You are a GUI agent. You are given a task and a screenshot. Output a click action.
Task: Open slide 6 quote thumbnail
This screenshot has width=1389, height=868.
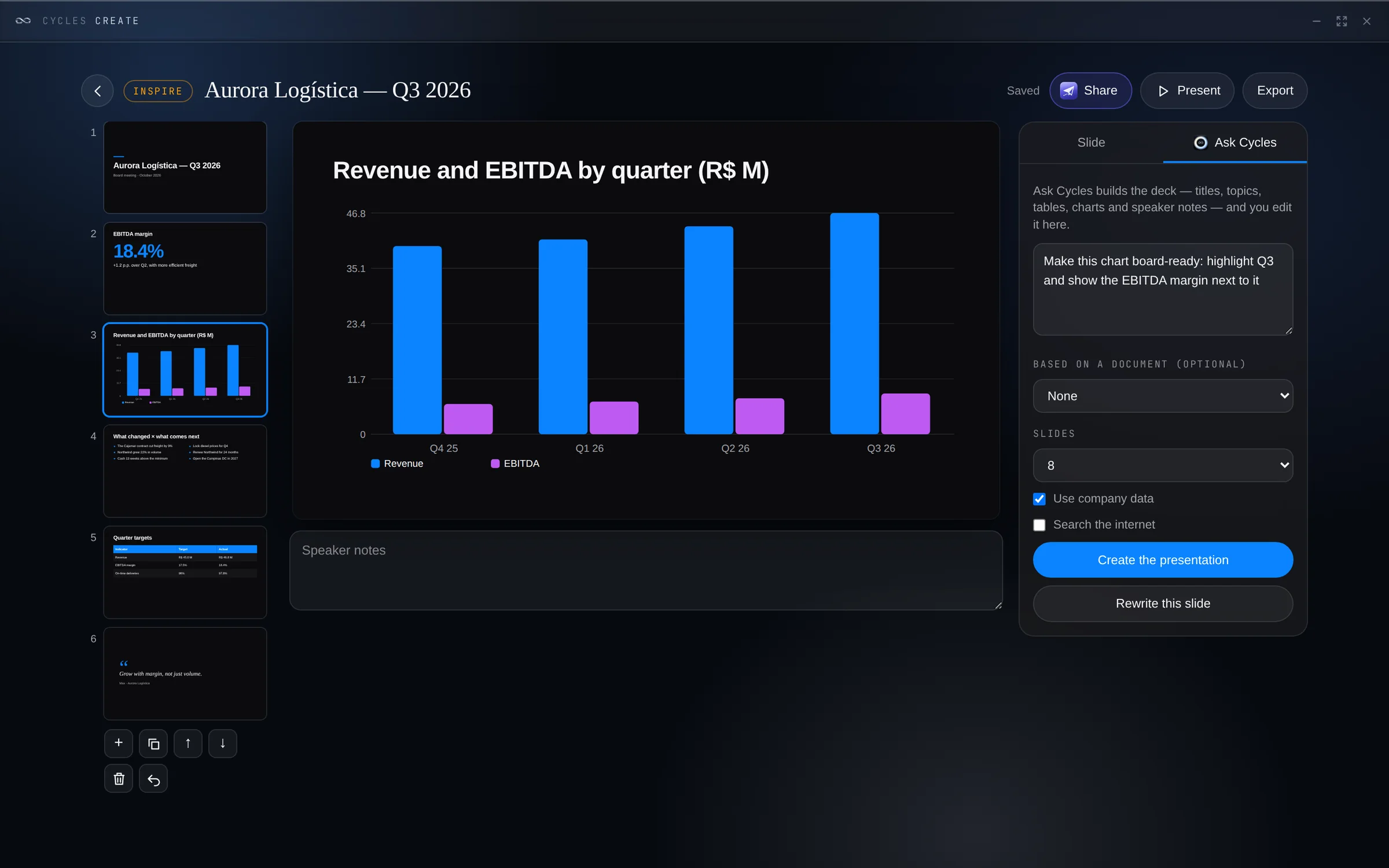point(185,674)
